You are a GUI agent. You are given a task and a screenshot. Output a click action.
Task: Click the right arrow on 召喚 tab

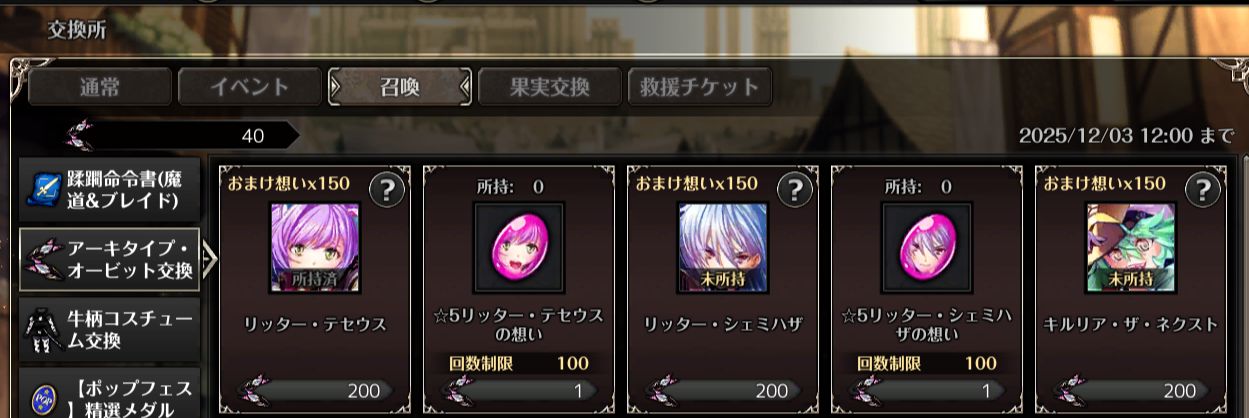coord(463,87)
